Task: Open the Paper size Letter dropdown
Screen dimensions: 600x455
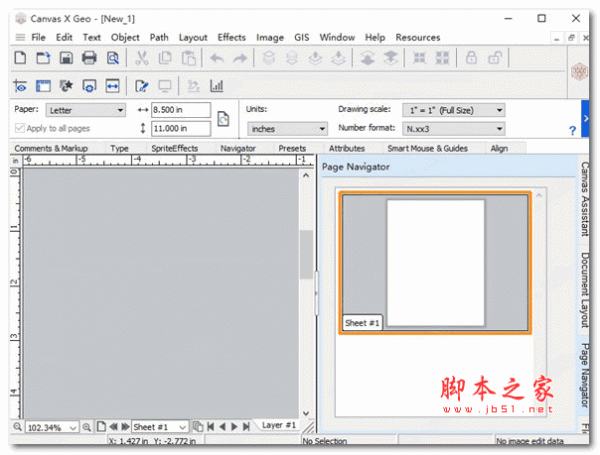Action: (86, 110)
